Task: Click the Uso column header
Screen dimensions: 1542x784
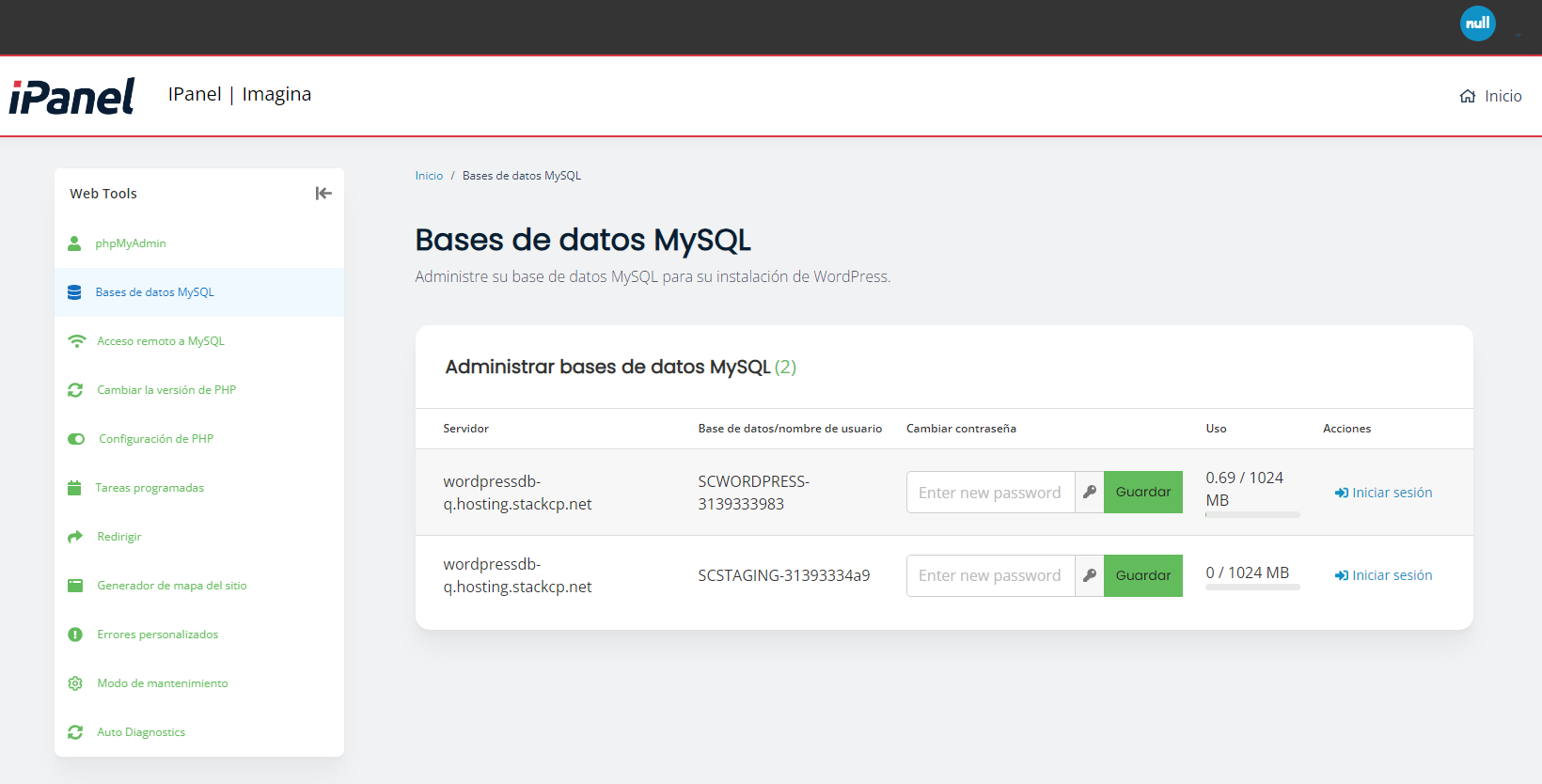Action: click(1216, 429)
